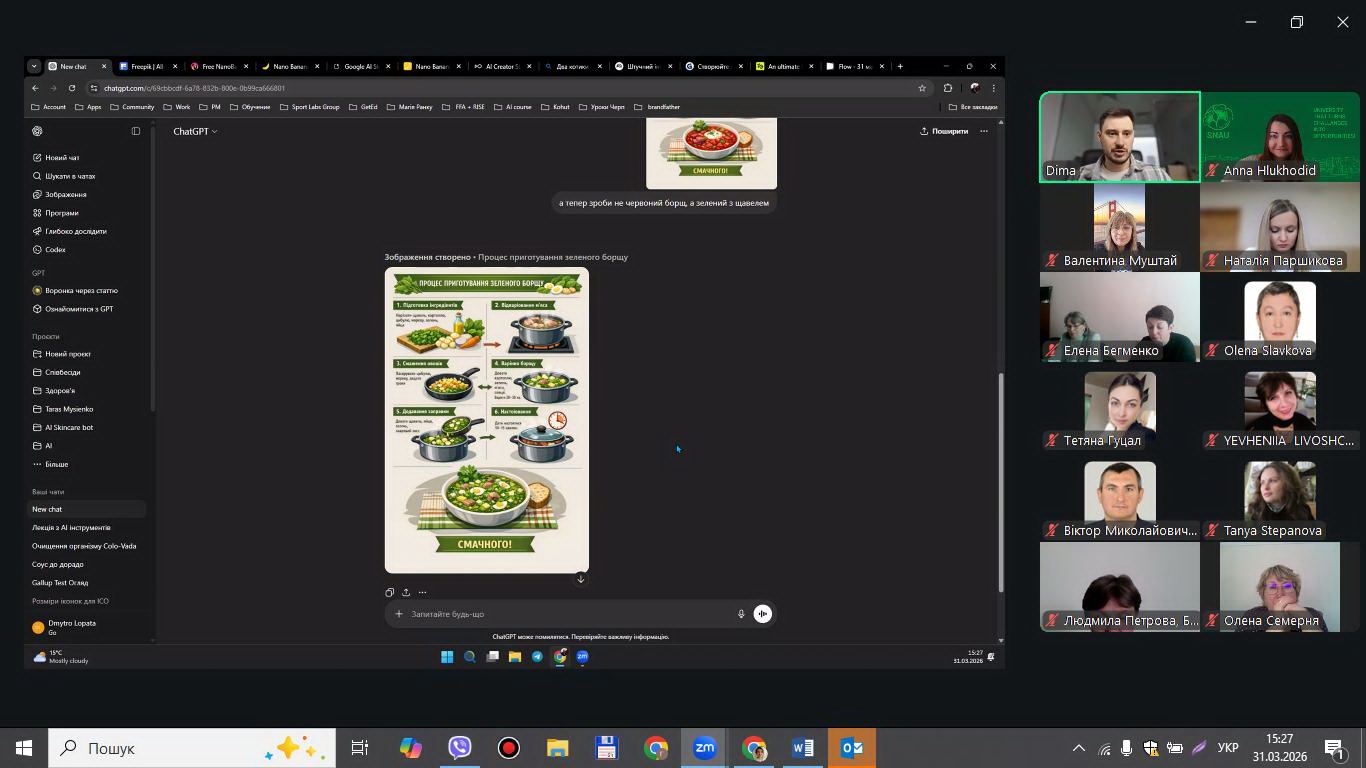Expand the Більше item in projects list

pyautogui.click(x=56, y=464)
